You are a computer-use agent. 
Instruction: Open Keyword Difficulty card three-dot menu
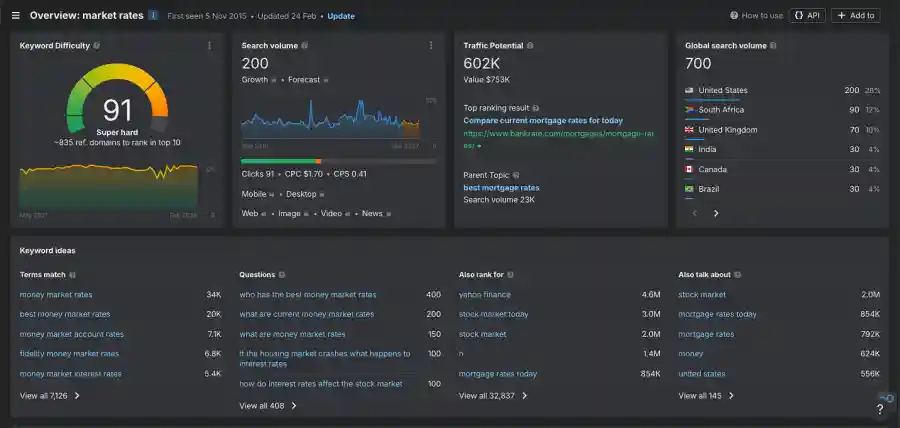pos(209,45)
